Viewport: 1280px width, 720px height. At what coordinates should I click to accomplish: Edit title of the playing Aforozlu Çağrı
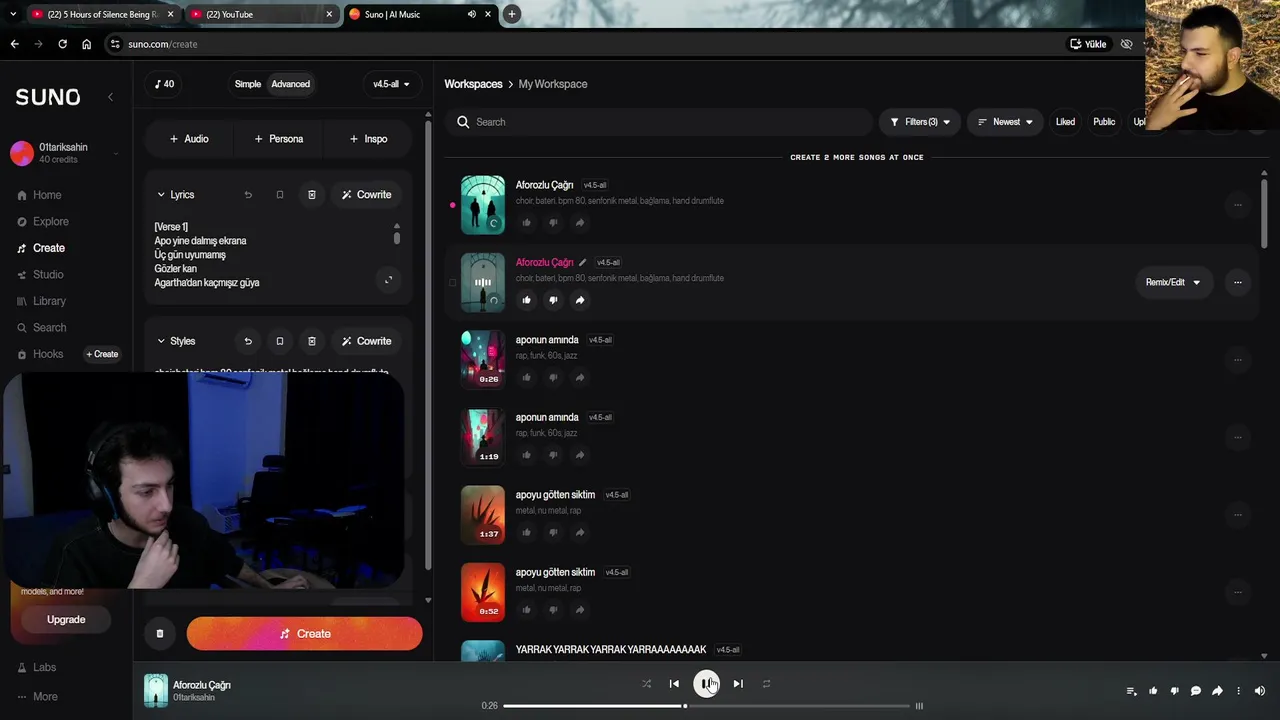(583, 263)
